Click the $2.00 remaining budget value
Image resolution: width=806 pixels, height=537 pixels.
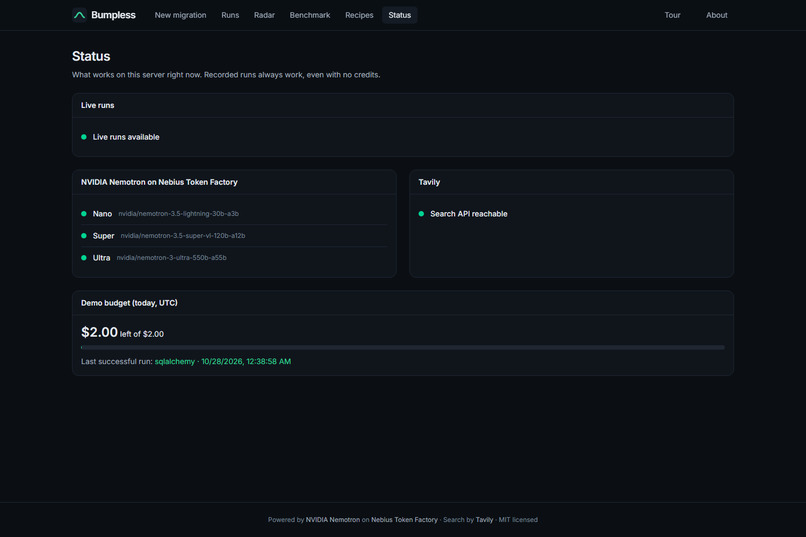(x=99, y=332)
